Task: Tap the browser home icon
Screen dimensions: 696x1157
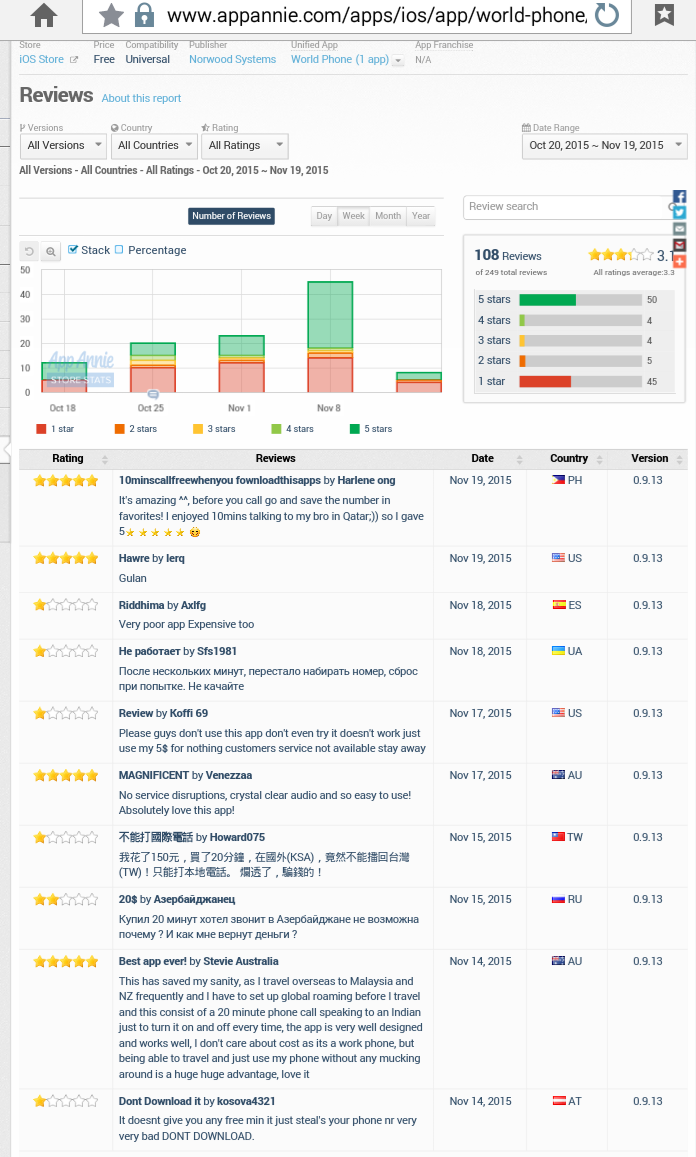Action: pos(44,15)
